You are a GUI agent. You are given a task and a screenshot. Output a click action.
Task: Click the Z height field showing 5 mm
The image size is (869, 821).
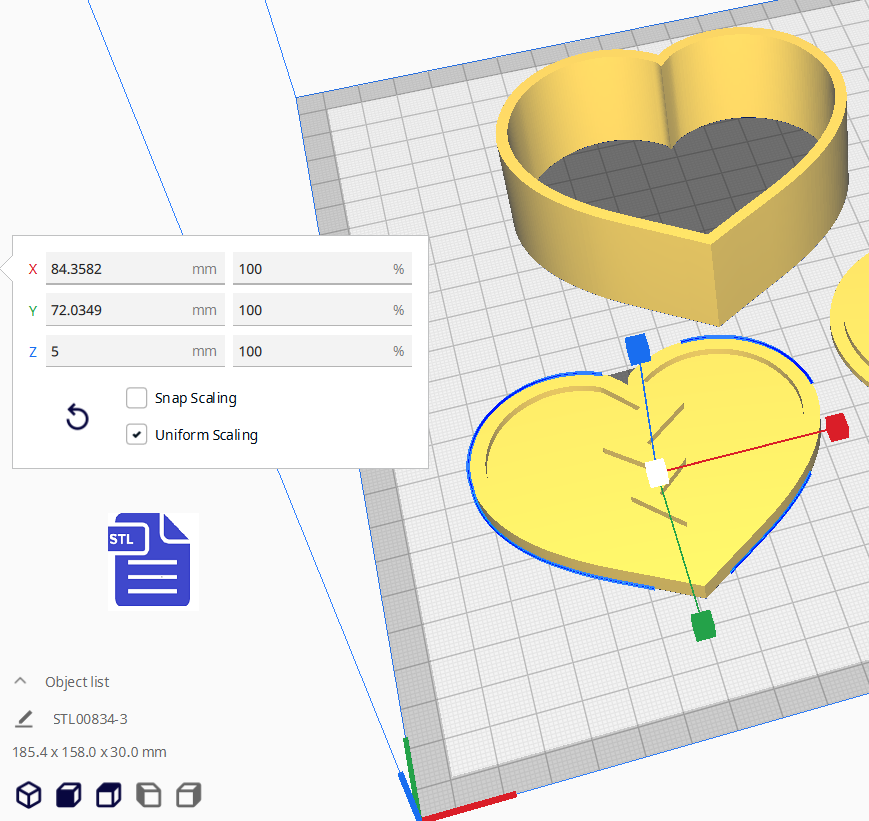click(135, 351)
